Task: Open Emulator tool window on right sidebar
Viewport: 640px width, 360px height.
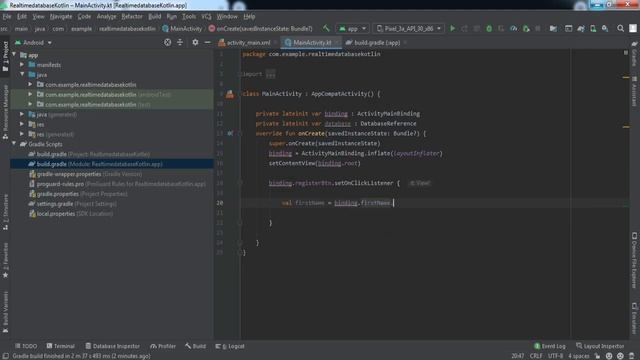Action: 634,318
